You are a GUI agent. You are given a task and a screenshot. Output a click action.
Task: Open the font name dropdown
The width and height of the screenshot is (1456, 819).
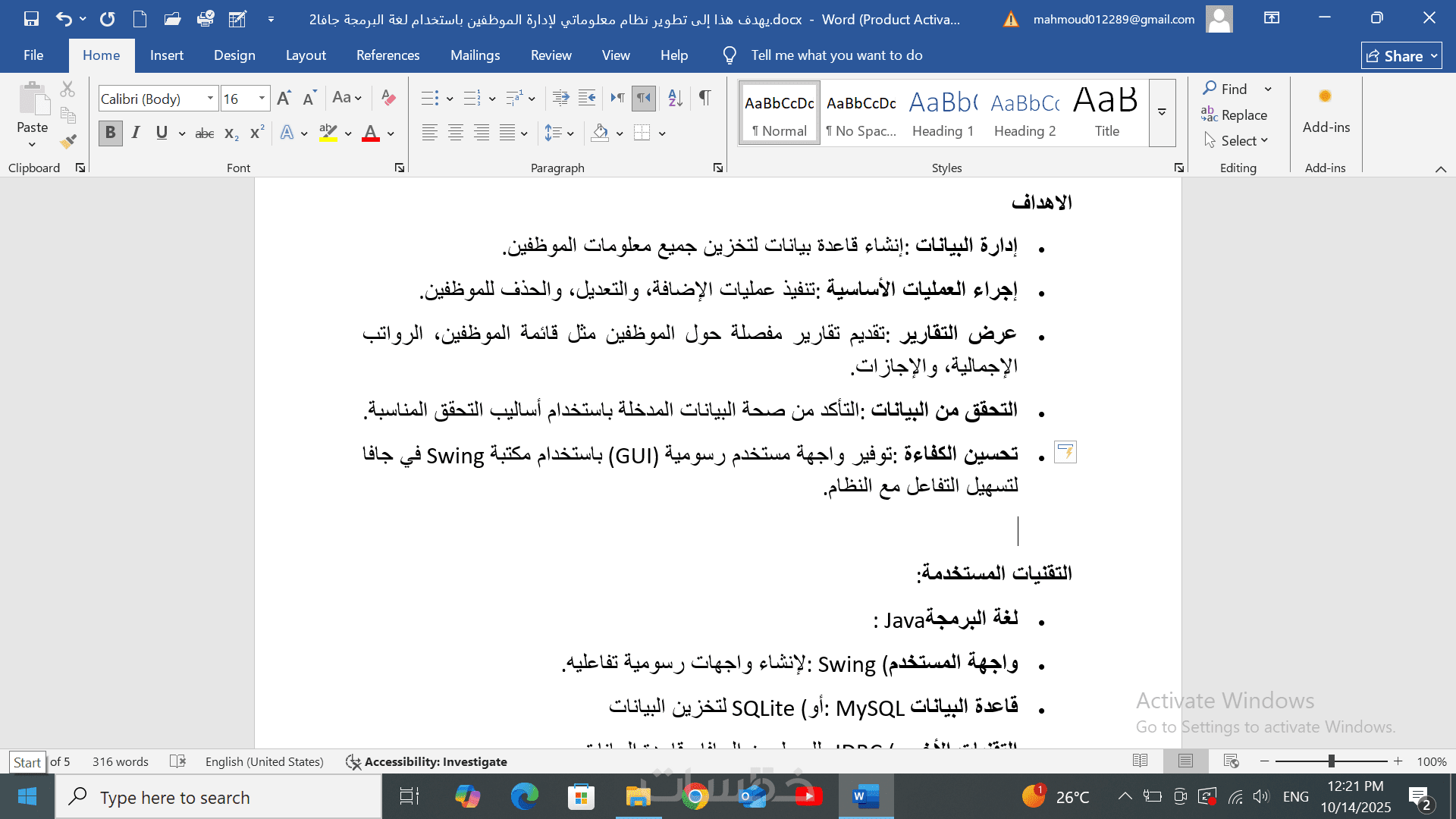210,98
